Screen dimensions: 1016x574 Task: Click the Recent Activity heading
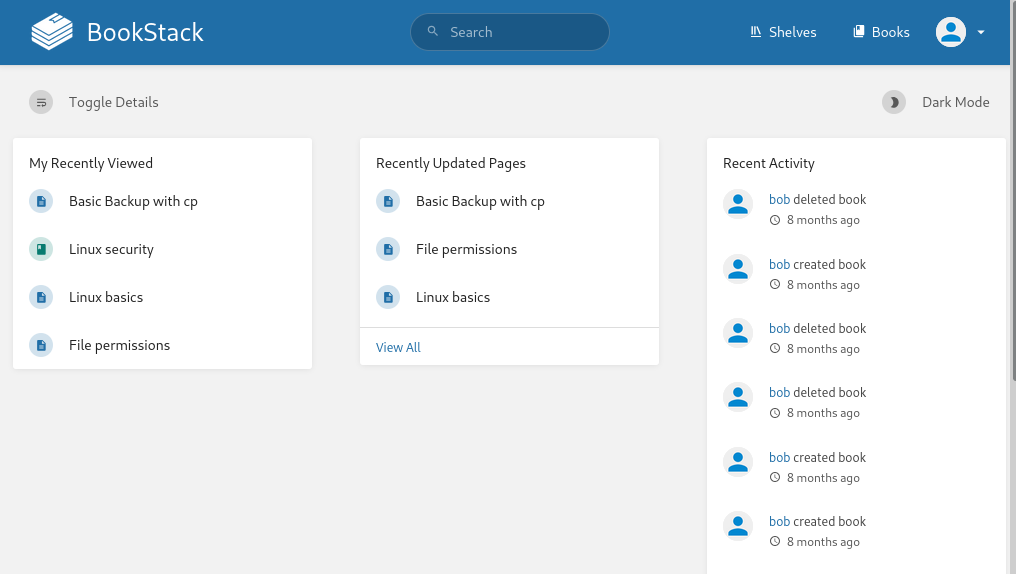(768, 163)
